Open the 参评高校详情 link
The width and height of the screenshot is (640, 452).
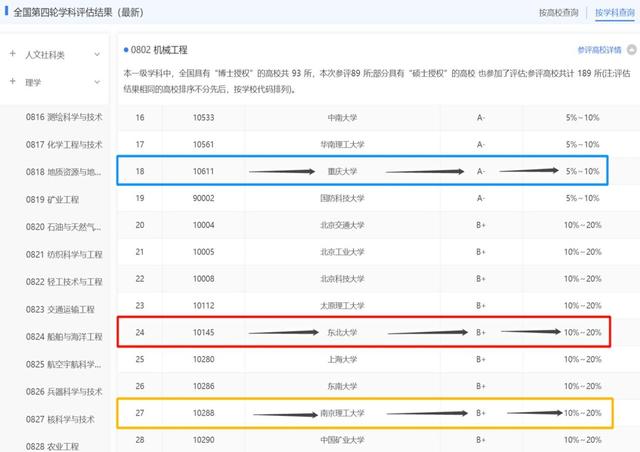tap(599, 50)
